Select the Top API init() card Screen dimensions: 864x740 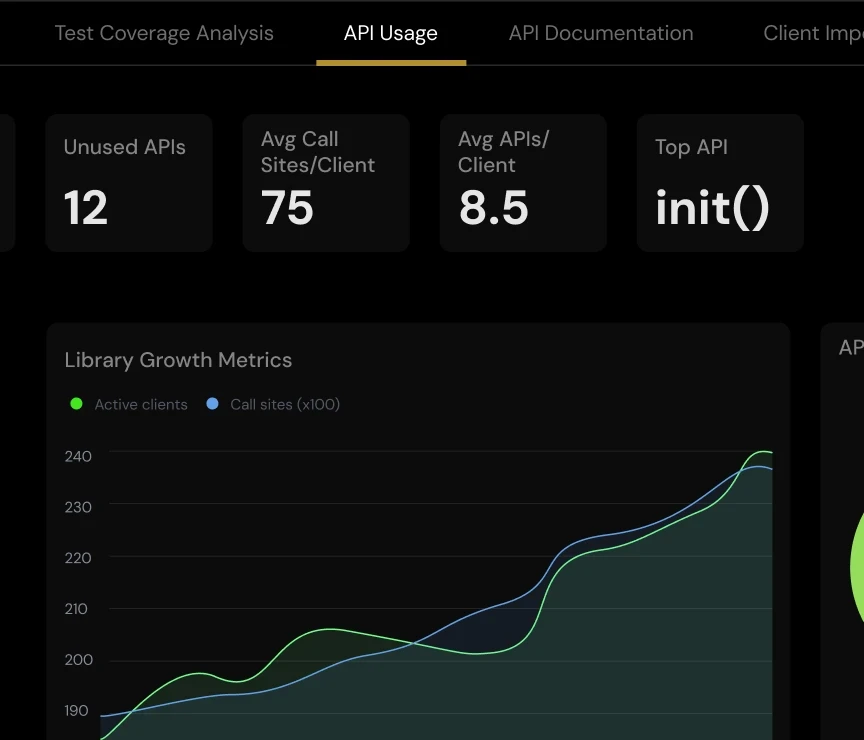719,182
